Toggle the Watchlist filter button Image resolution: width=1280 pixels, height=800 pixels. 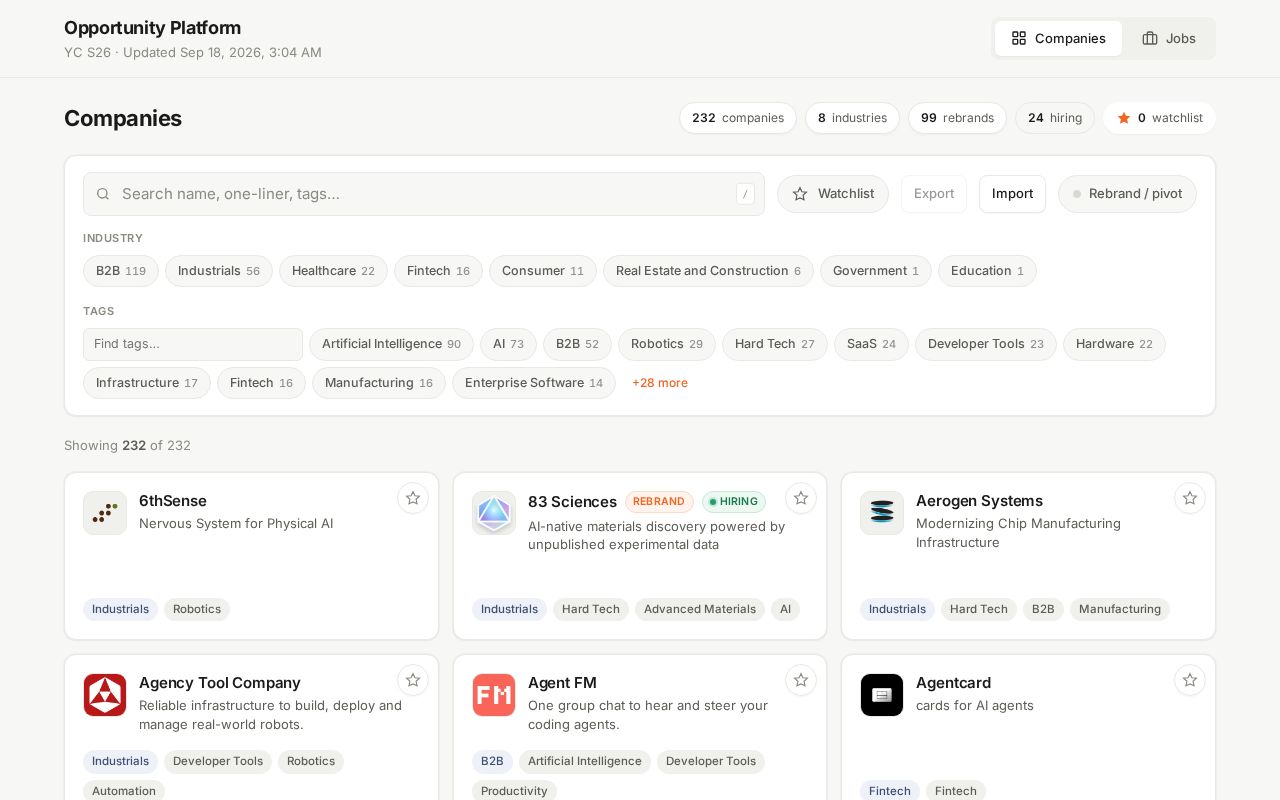[x=833, y=194]
